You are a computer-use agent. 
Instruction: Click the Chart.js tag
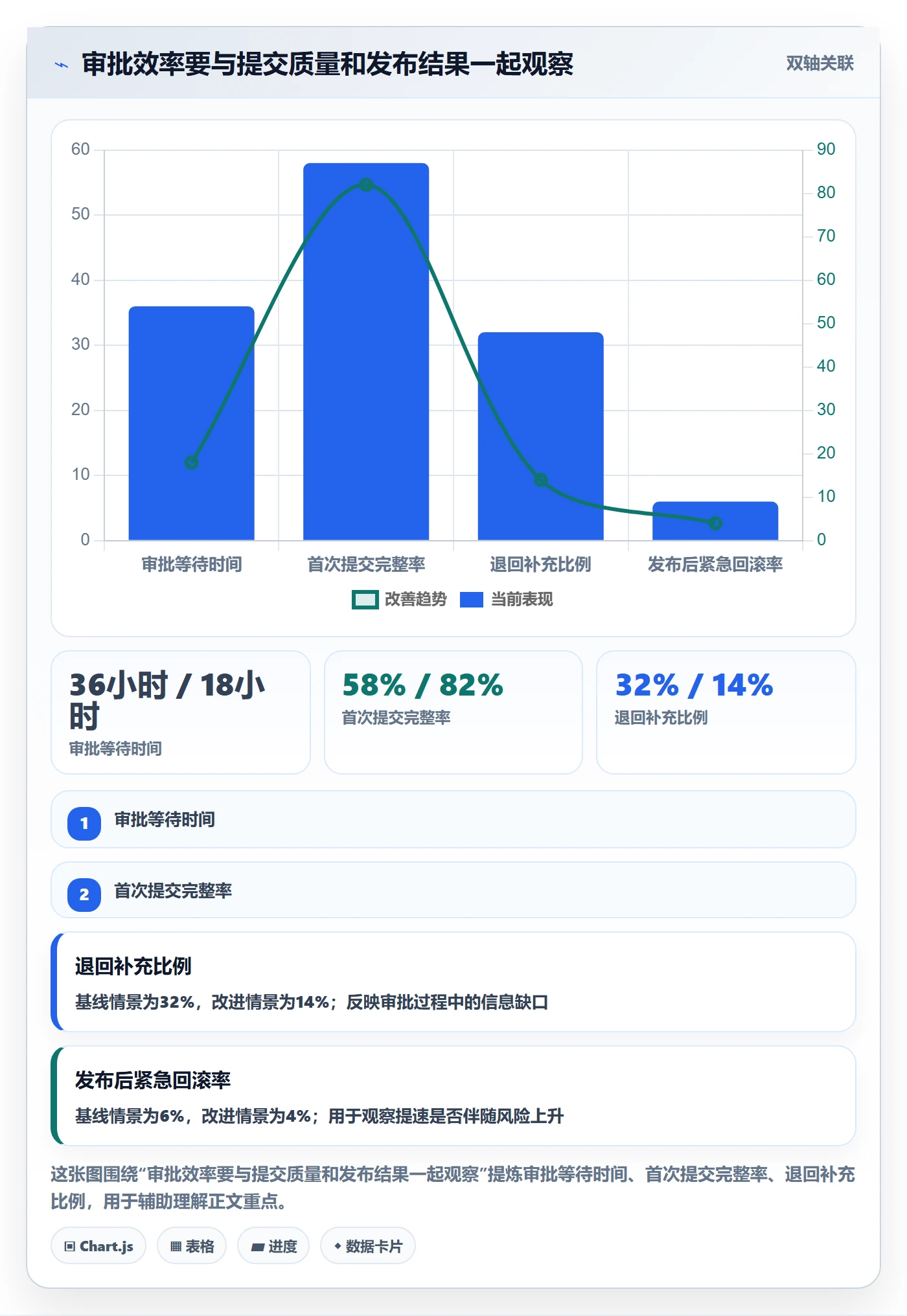coord(98,1246)
